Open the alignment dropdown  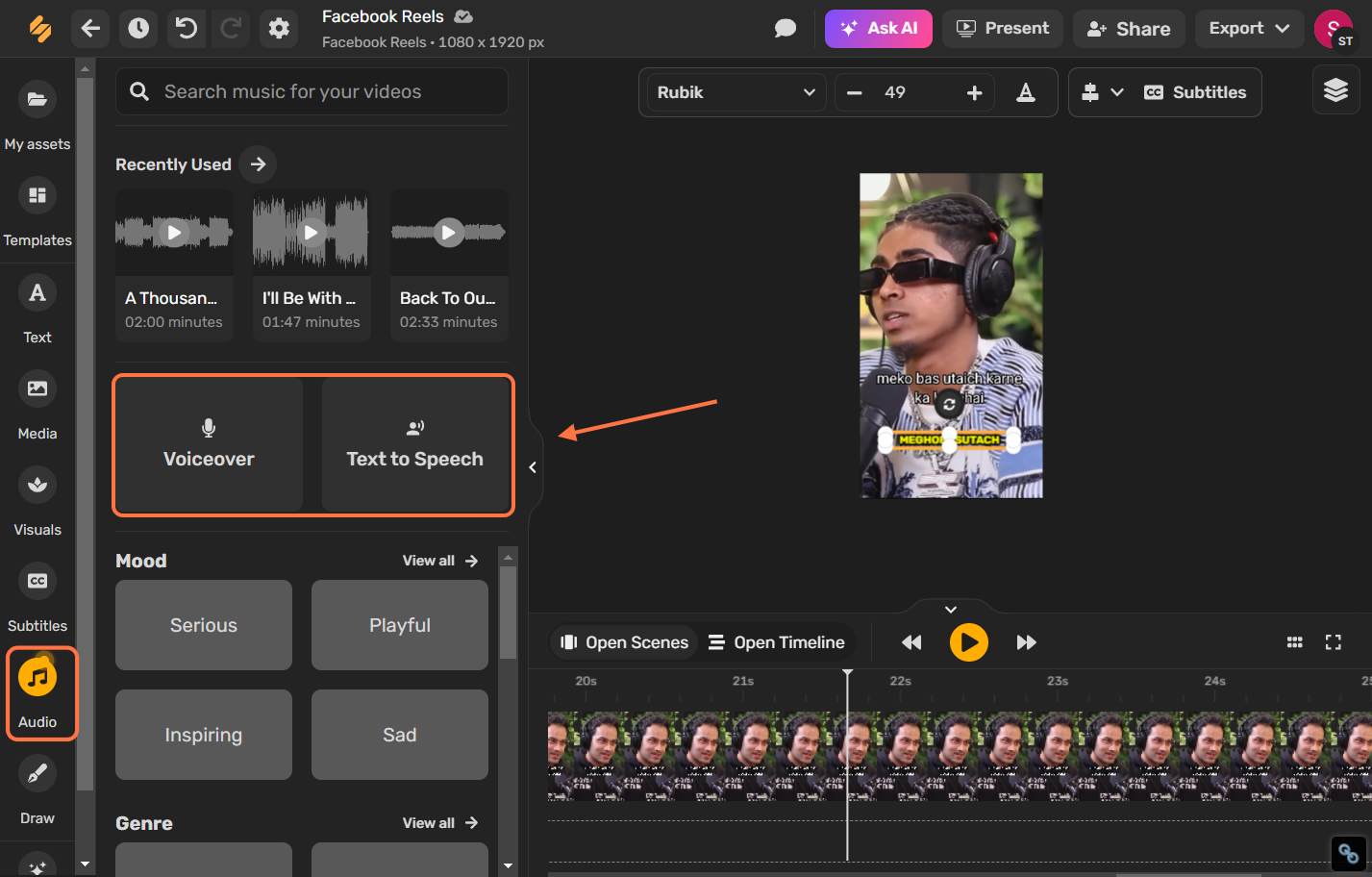1102,92
